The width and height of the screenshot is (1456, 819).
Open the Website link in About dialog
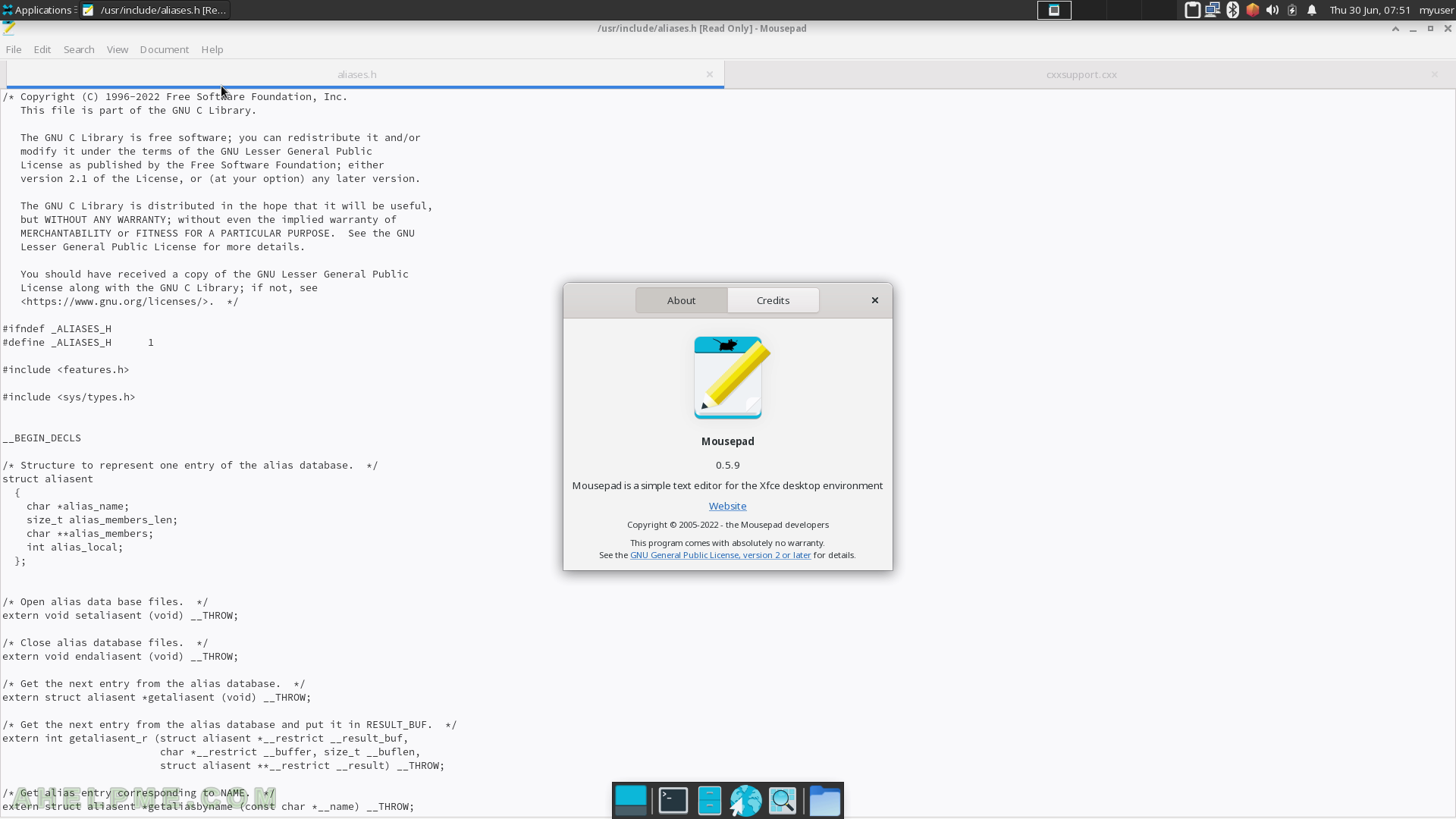coord(727,506)
